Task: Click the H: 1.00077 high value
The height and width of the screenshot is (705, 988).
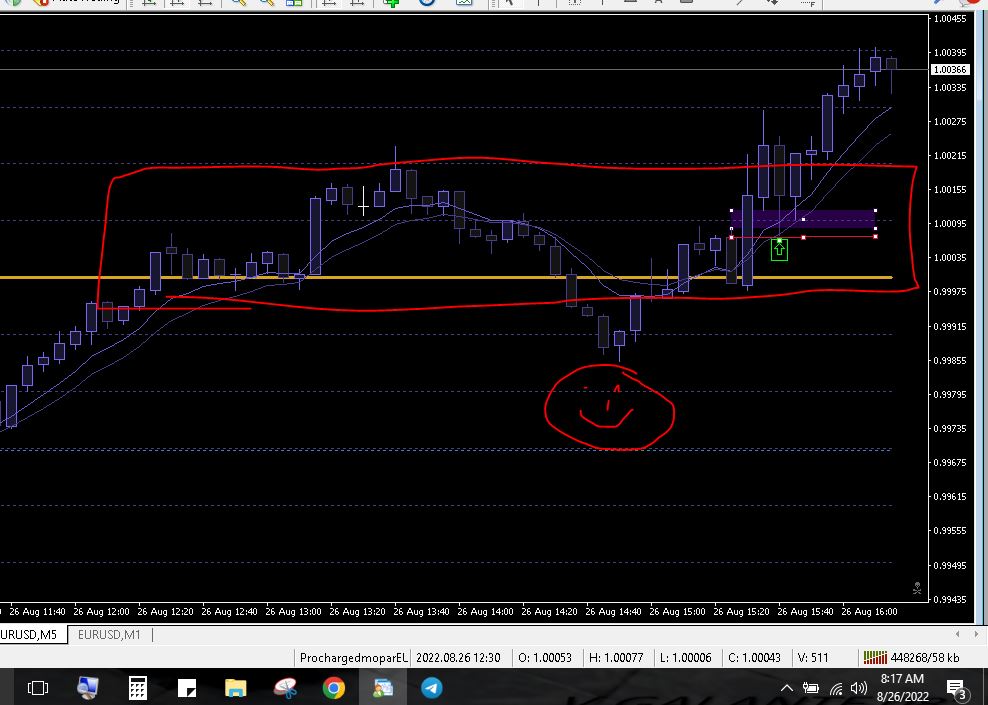Action: (x=616, y=658)
